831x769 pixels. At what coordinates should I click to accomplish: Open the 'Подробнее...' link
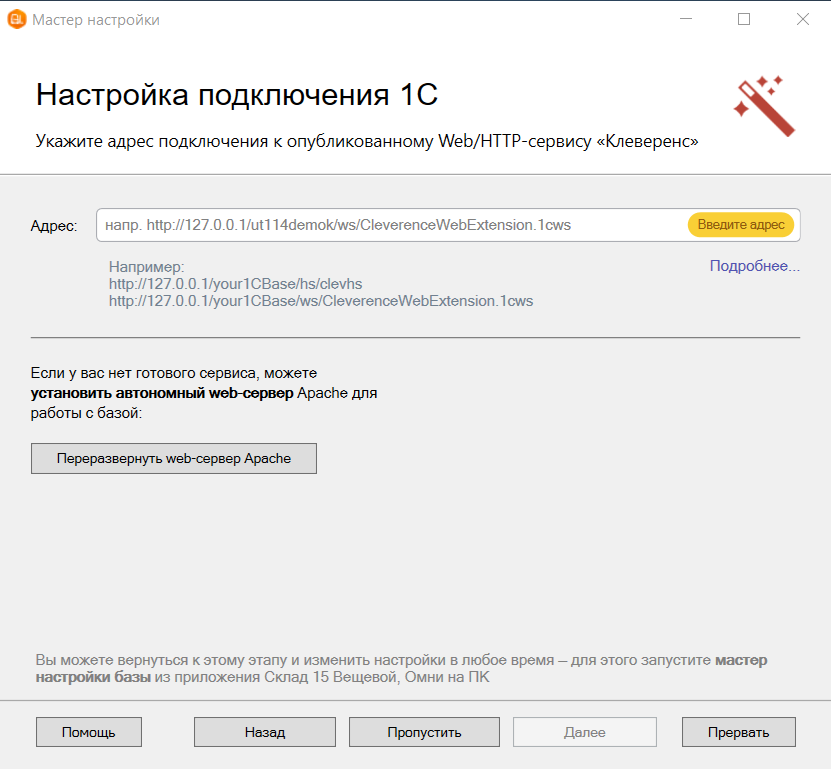[755, 266]
